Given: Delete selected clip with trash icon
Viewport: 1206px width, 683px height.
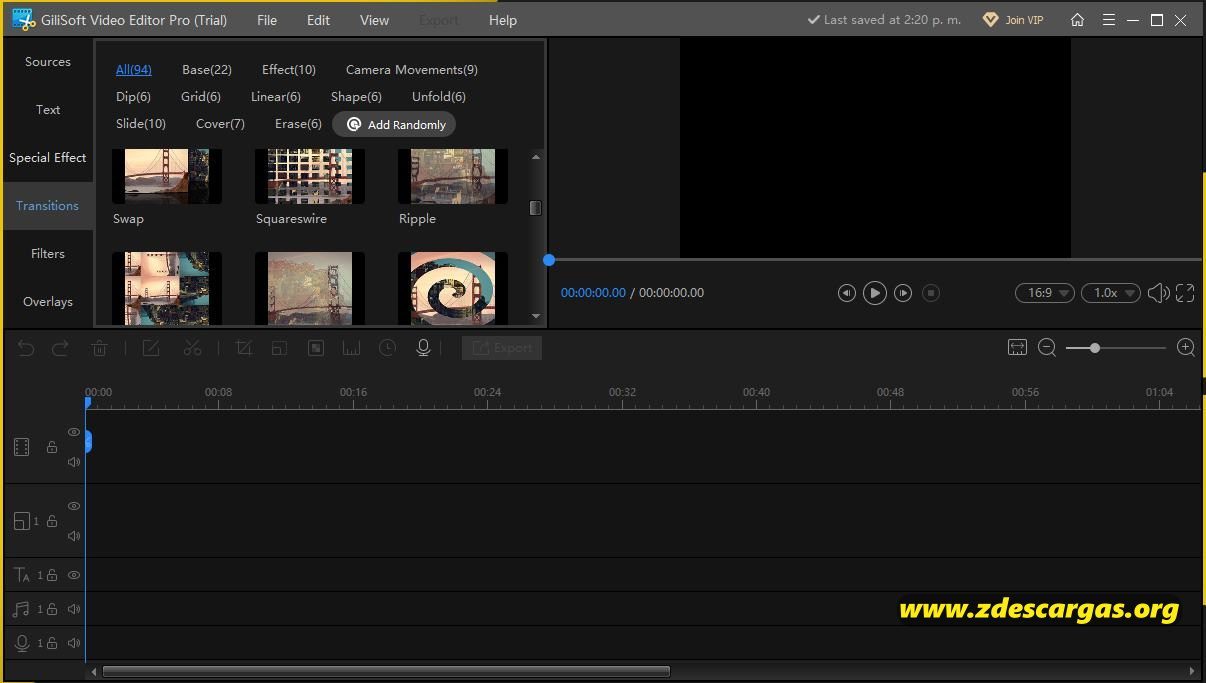Looking at the screenshot, I should [x=100, y=348].
